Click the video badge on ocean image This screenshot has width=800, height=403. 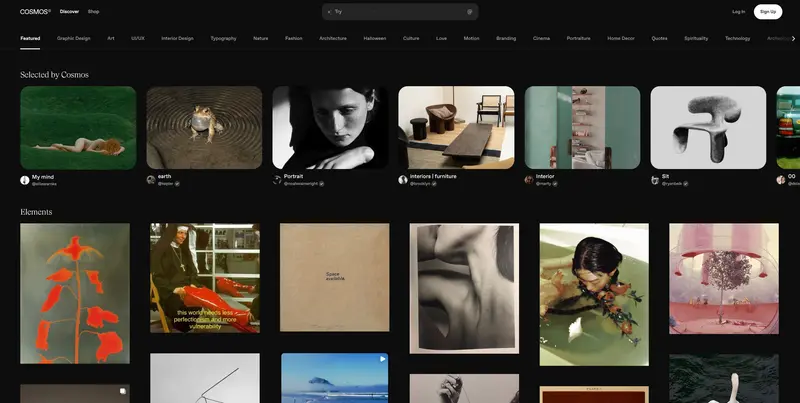pyautogui.click(x=381, y=359)
